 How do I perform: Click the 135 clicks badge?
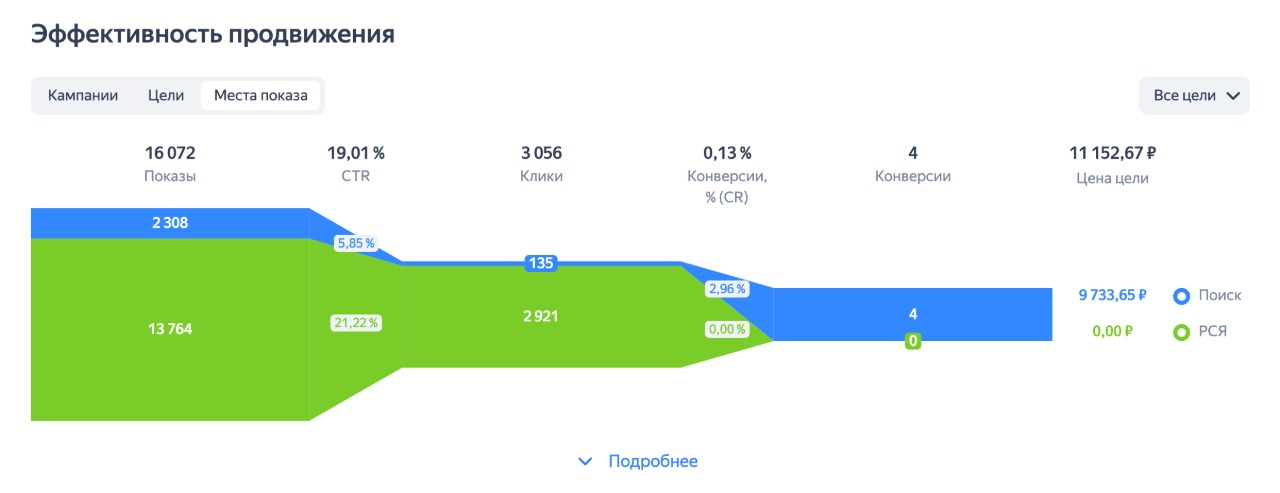pos(541,264)
